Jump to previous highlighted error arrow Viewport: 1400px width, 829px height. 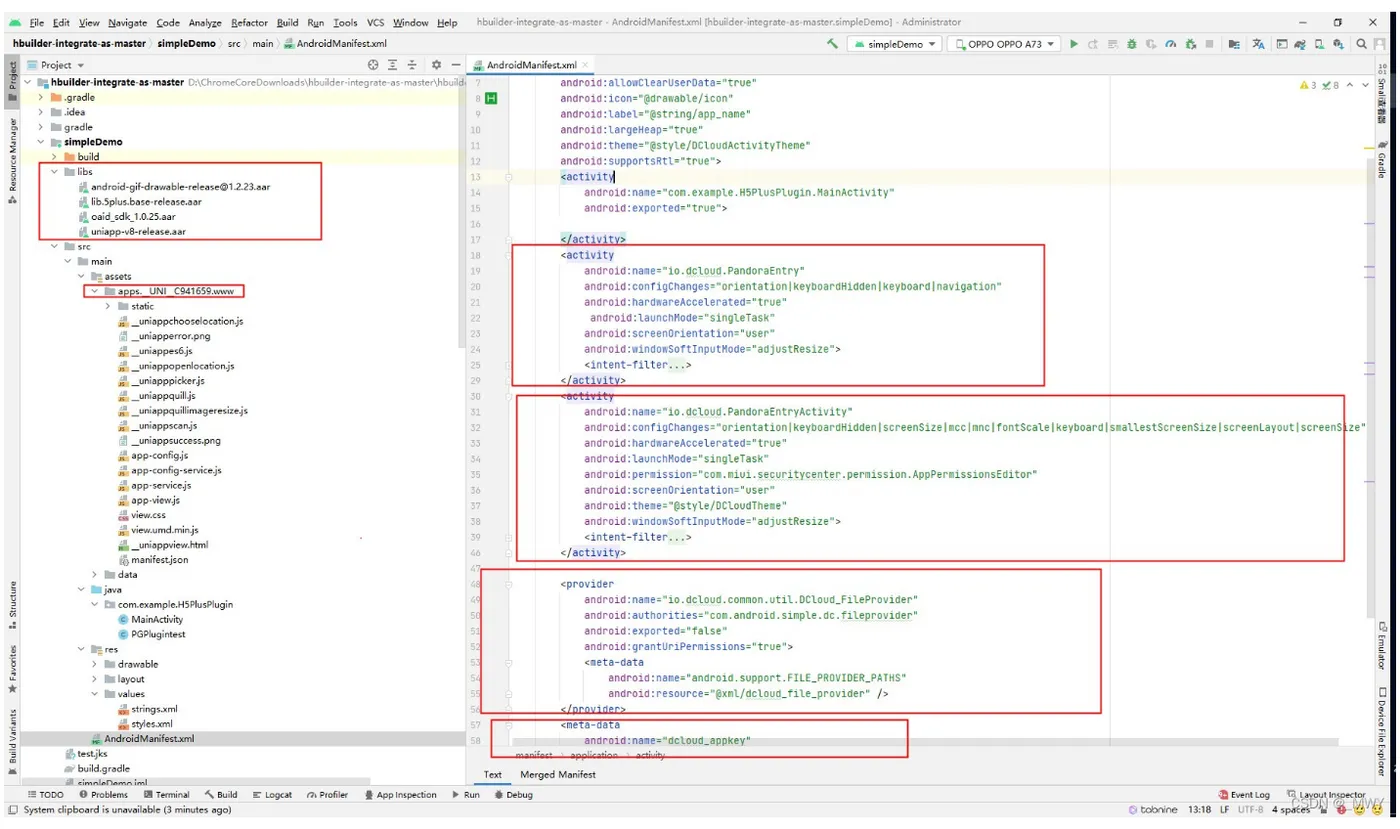point(1351,85)
